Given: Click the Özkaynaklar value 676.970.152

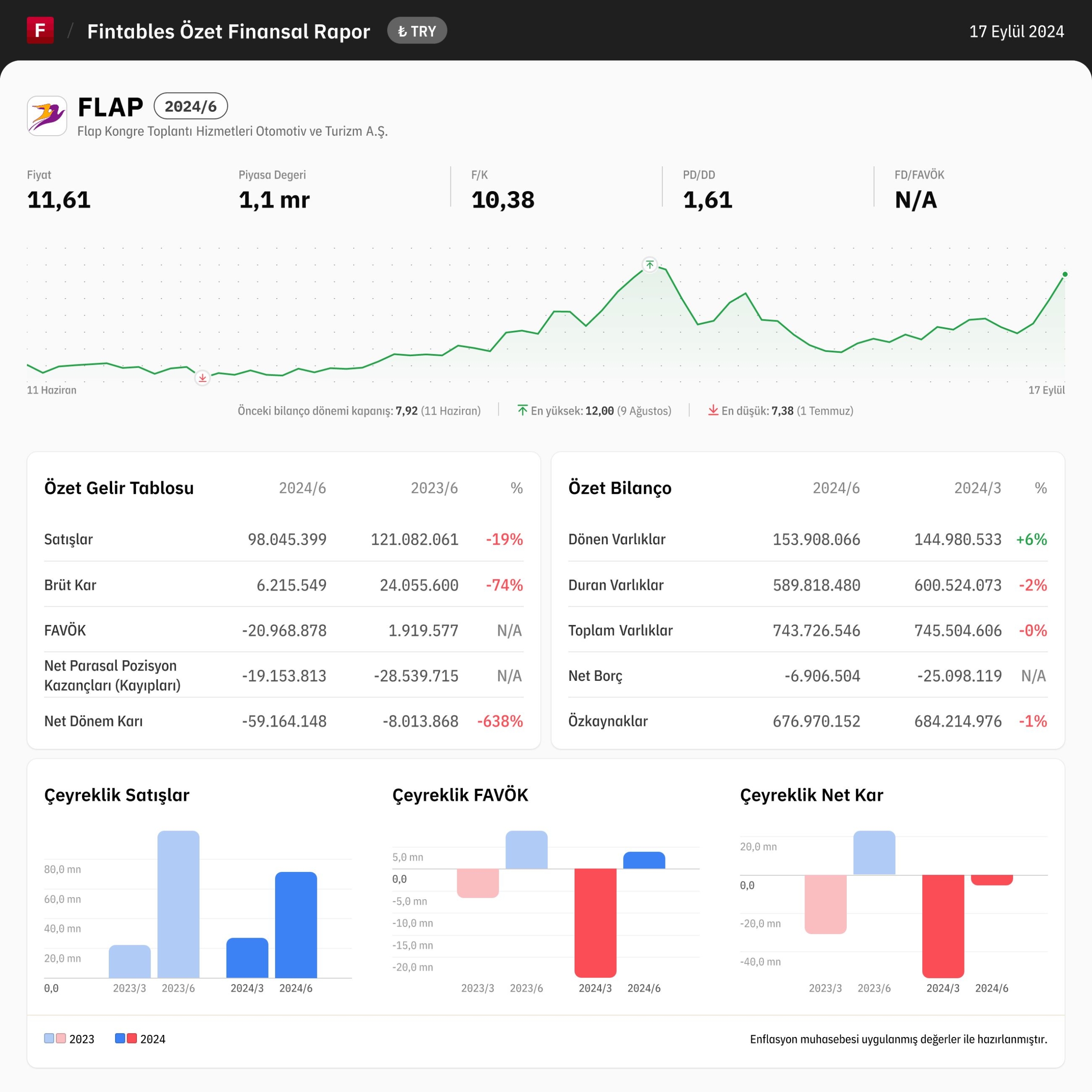Looking at the screenshot, I should point(817,721).
